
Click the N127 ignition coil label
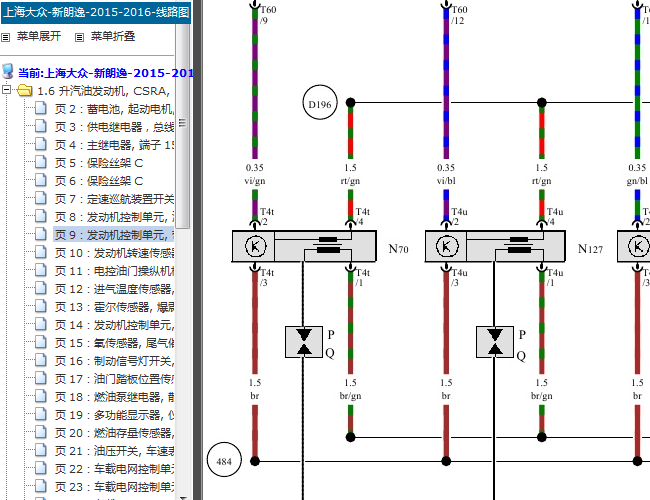[590, 249]
